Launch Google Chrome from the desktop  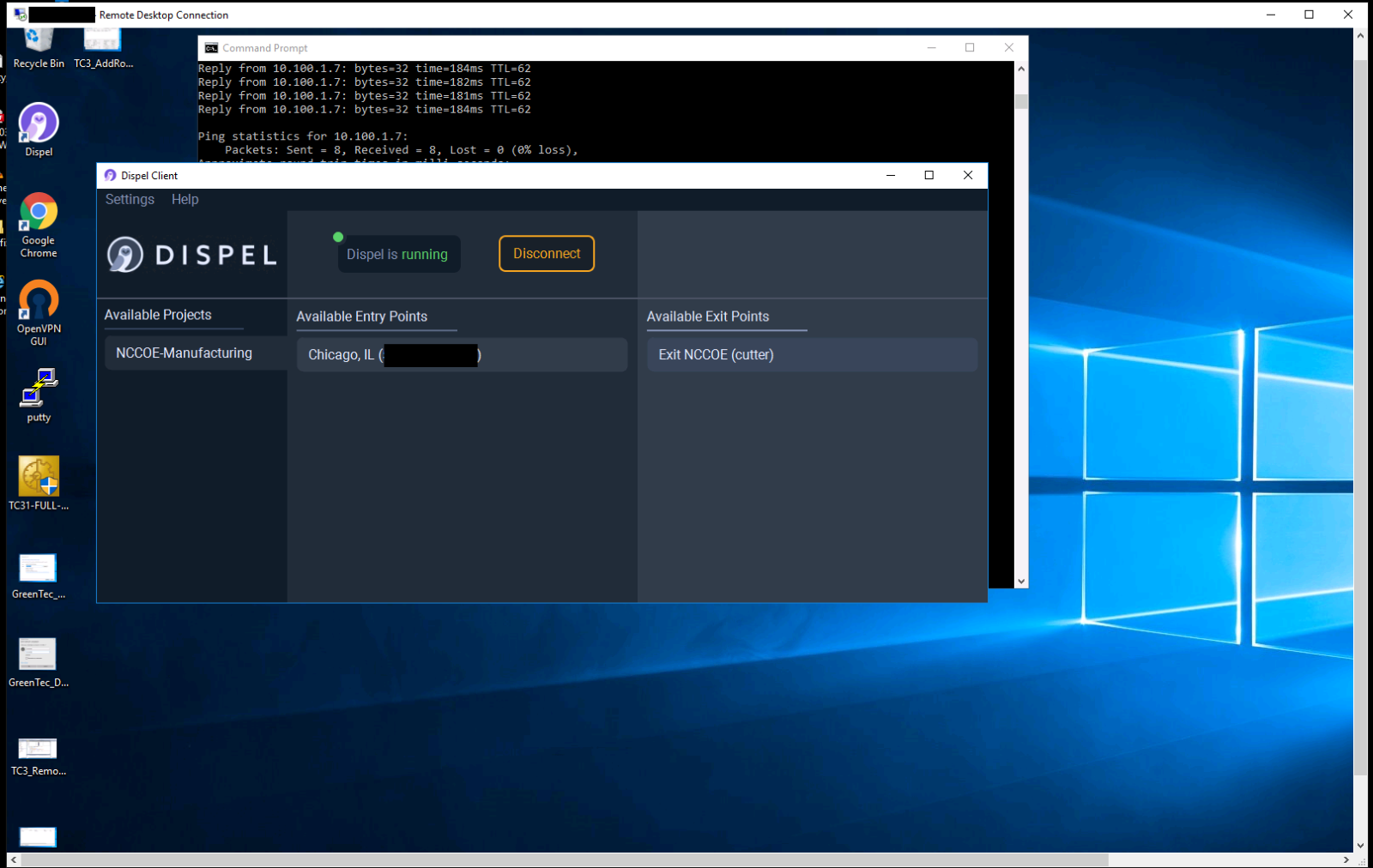pyautogui.click(x=39, y=226)
